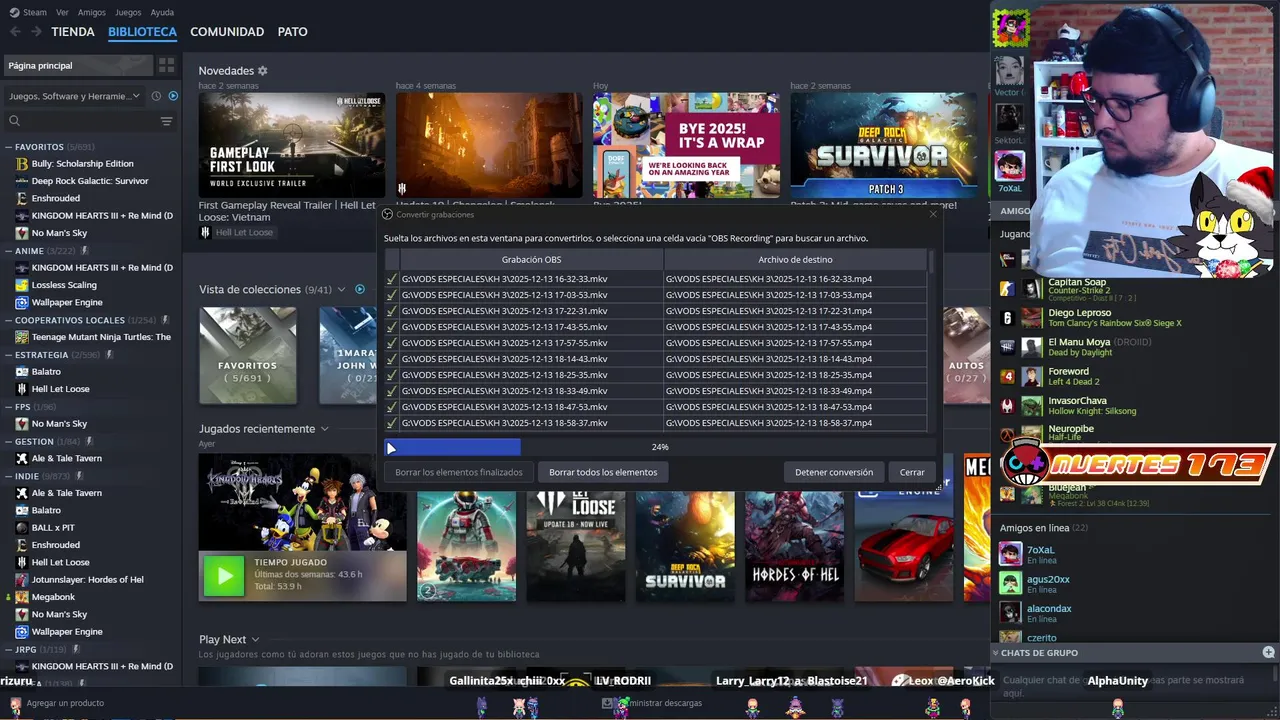This screenshot has width=1280, height=720.
Task: Expand the Vista de colecciones chevron
Action: 341,290
